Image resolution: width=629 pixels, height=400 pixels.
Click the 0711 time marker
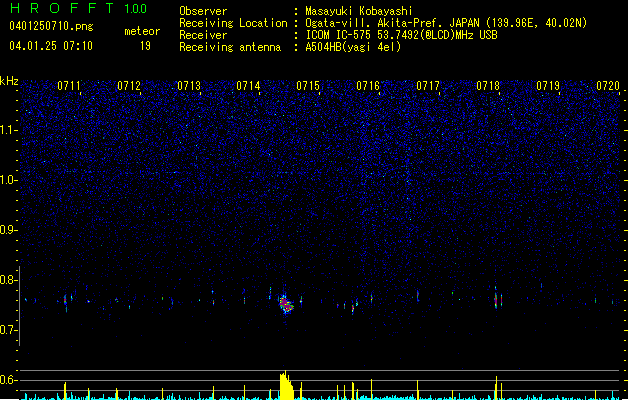point(69,86)
